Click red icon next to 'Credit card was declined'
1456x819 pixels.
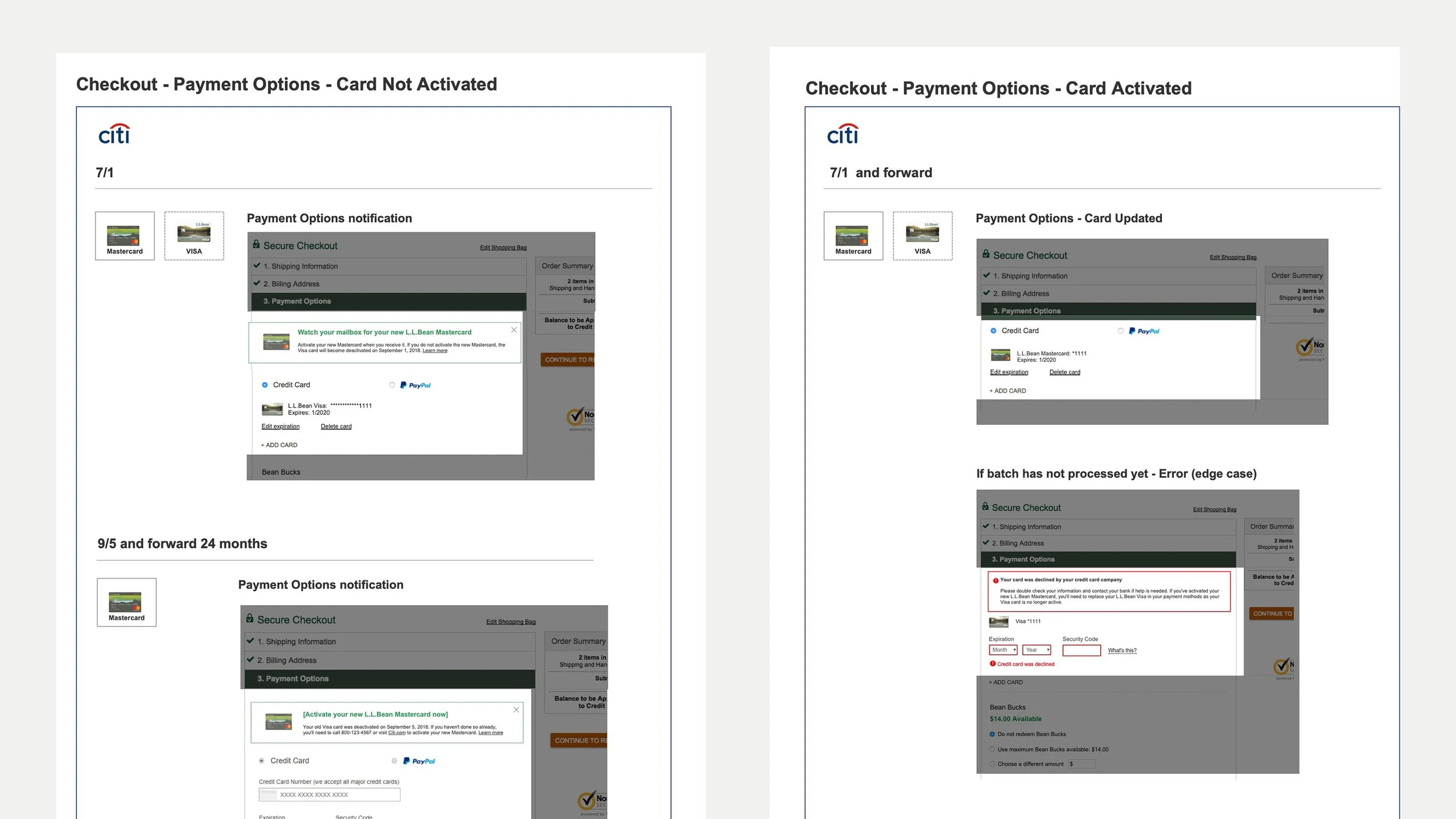993,663
